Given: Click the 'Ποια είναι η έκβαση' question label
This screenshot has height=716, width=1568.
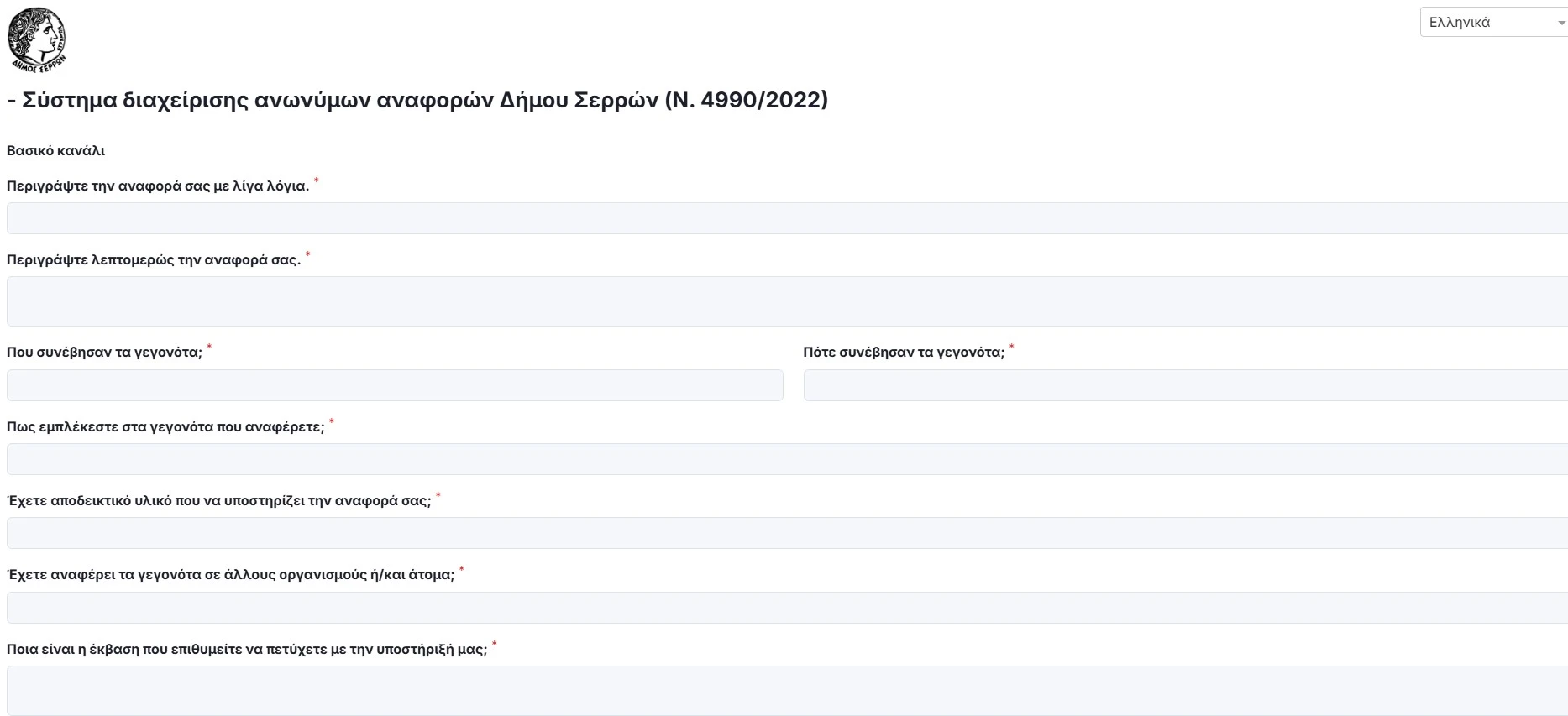Looking at the screenshot, I should (x=247, y=650).
